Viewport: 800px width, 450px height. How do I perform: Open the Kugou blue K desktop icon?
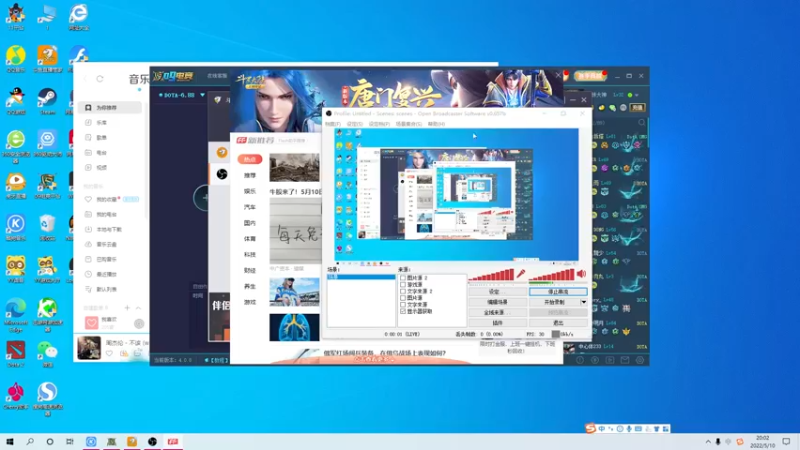point(16,228)
